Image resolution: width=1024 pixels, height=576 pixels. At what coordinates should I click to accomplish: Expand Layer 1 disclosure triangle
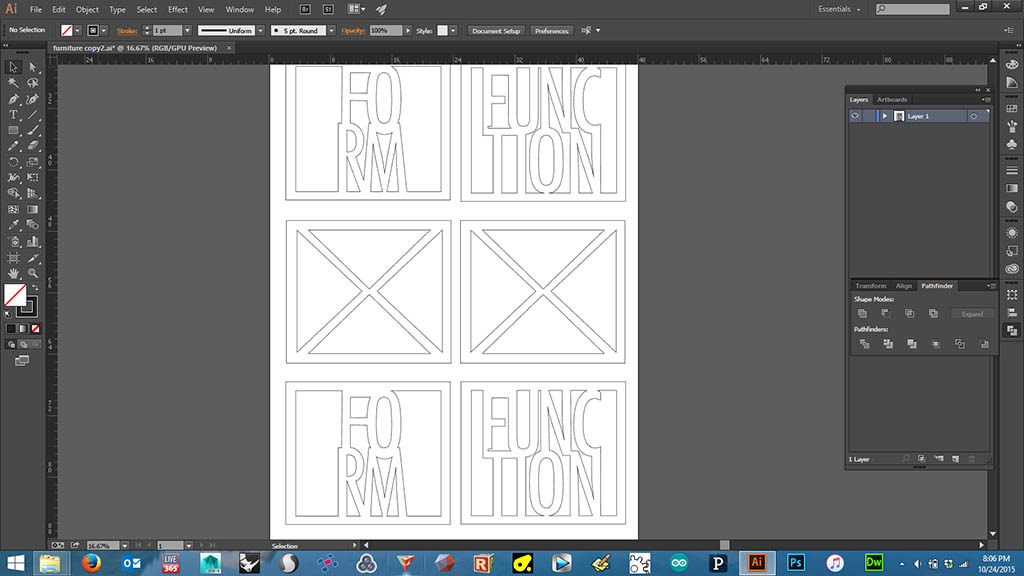(x=885, y=116)
